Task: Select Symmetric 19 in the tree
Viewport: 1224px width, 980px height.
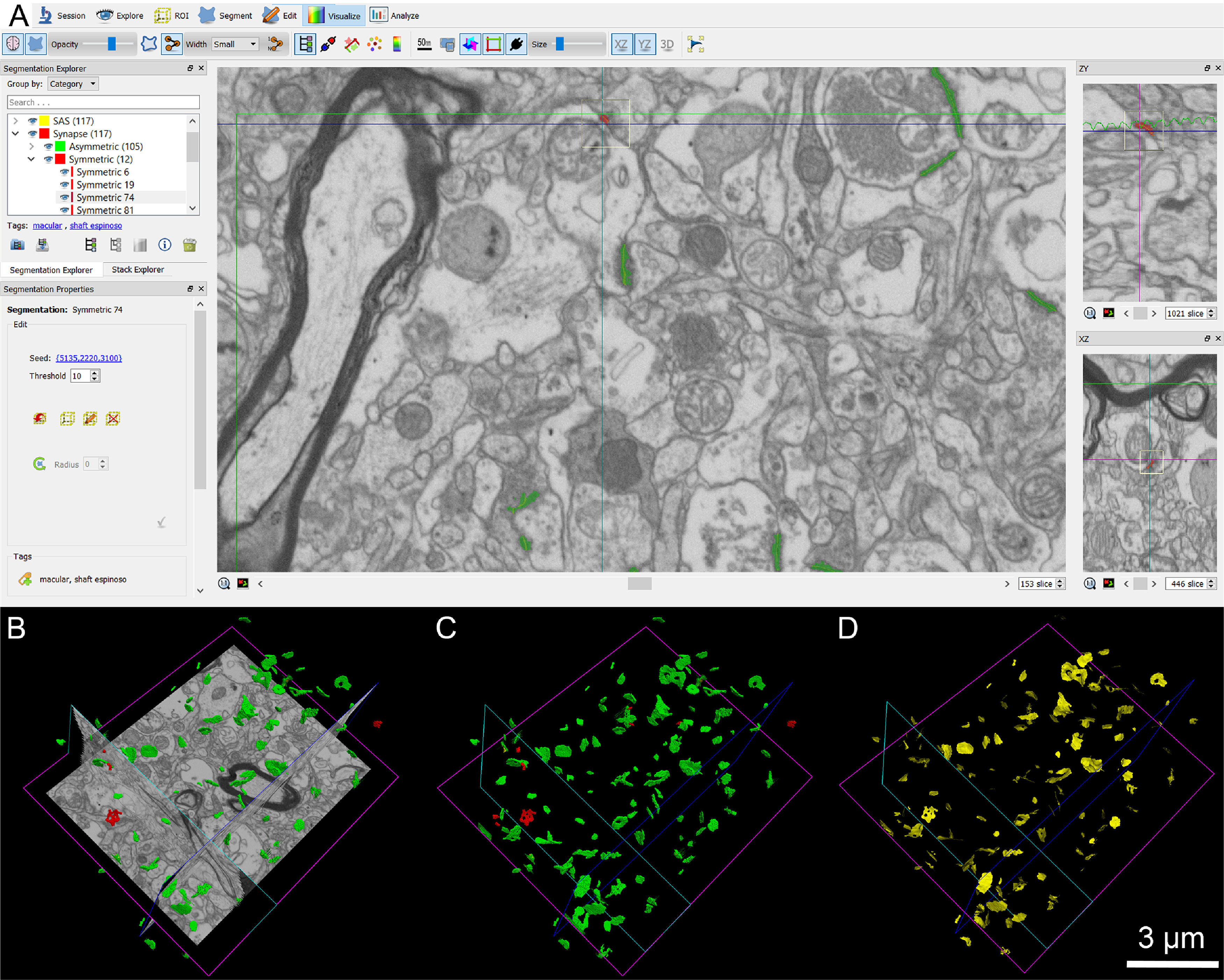Action: point(106,184)
